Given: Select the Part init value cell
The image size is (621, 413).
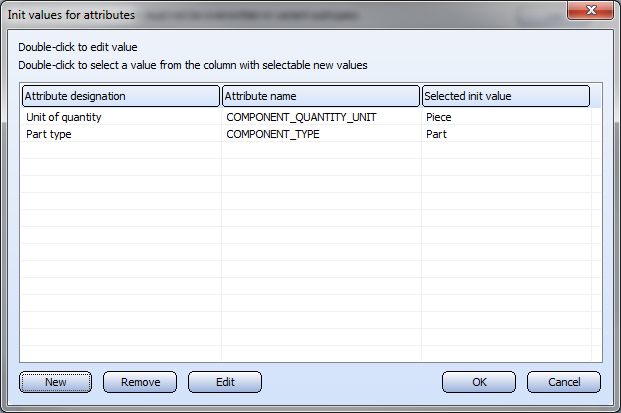Looking at the screenshot, I should click(435, 134).
